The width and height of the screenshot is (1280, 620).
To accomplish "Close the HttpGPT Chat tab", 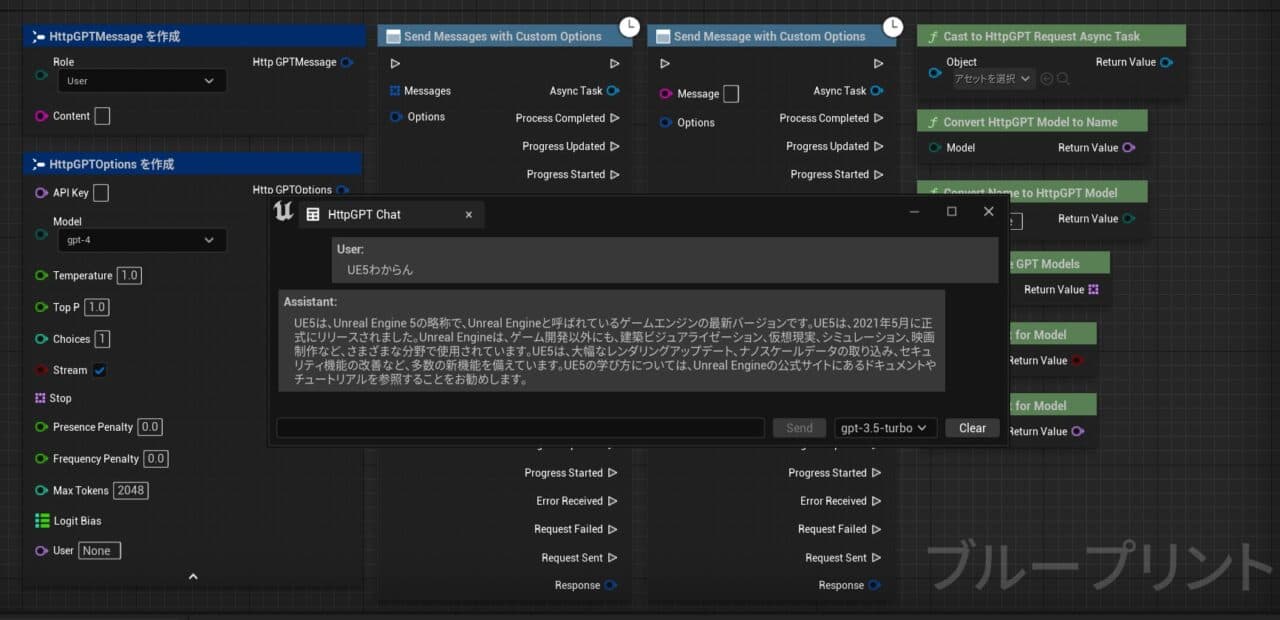I will [x=469, y=215].
